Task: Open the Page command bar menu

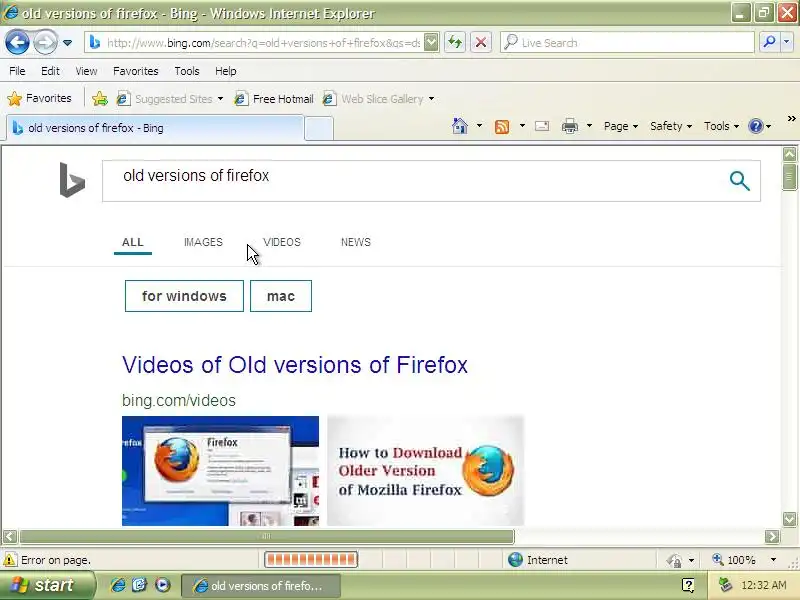Action: click(x=620, y=126)
